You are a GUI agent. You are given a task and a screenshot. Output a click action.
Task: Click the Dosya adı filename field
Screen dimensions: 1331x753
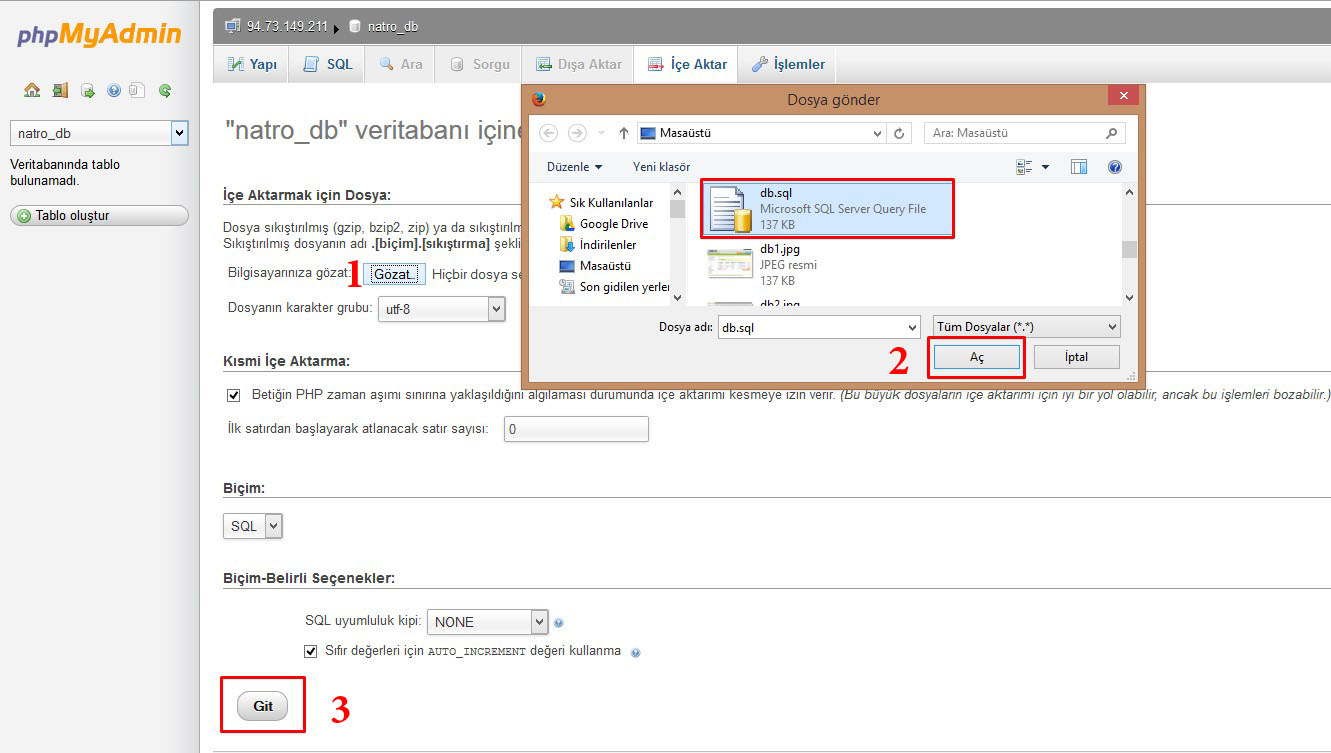[819, 327]
